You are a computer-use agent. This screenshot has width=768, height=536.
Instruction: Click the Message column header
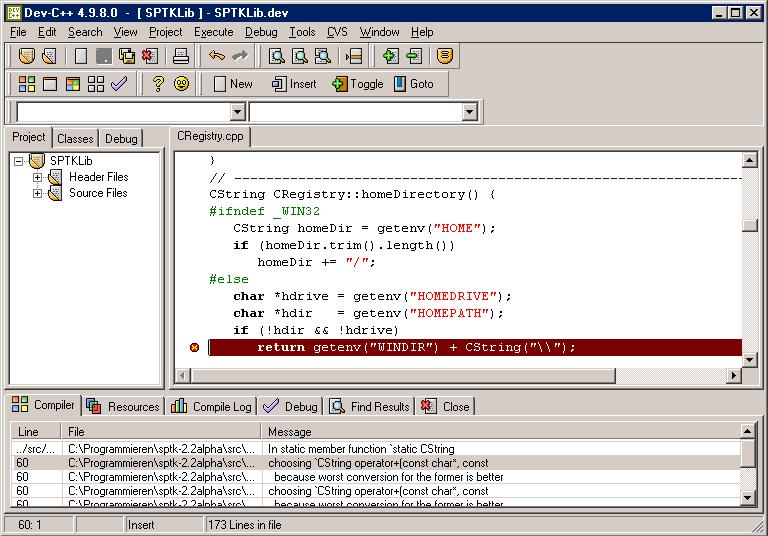pos(501,432)
